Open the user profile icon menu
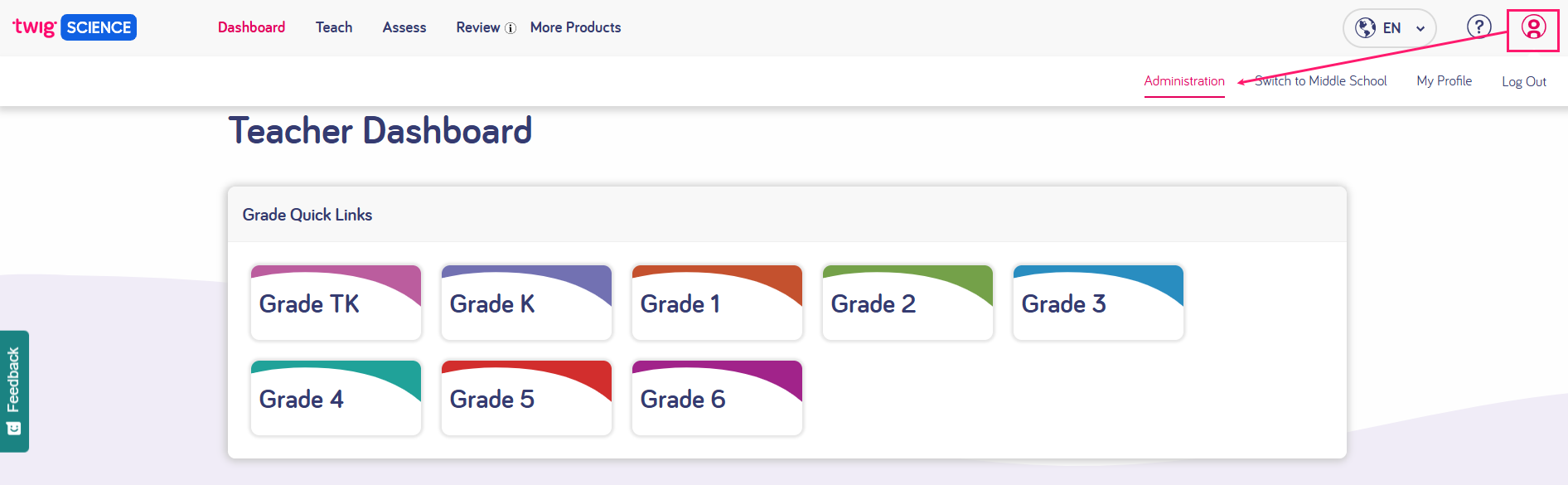1568x485 pixels. [1533, 28]
